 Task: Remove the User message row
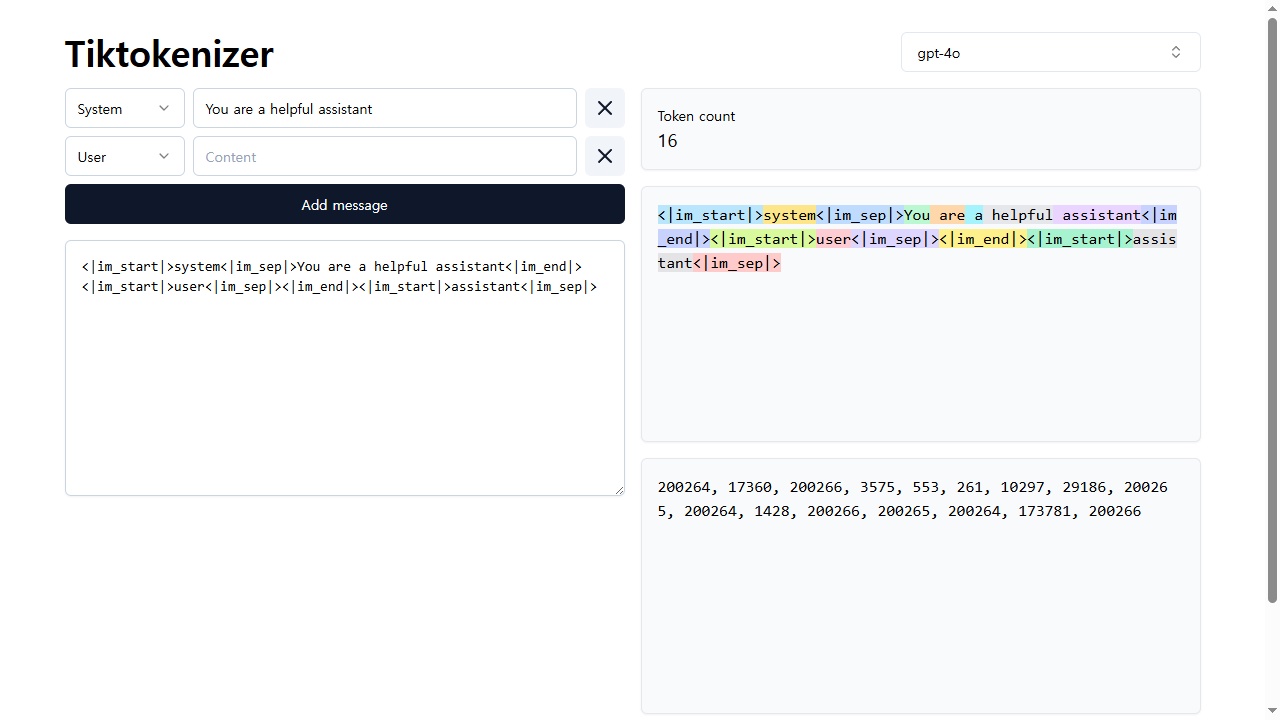point(605,156)
